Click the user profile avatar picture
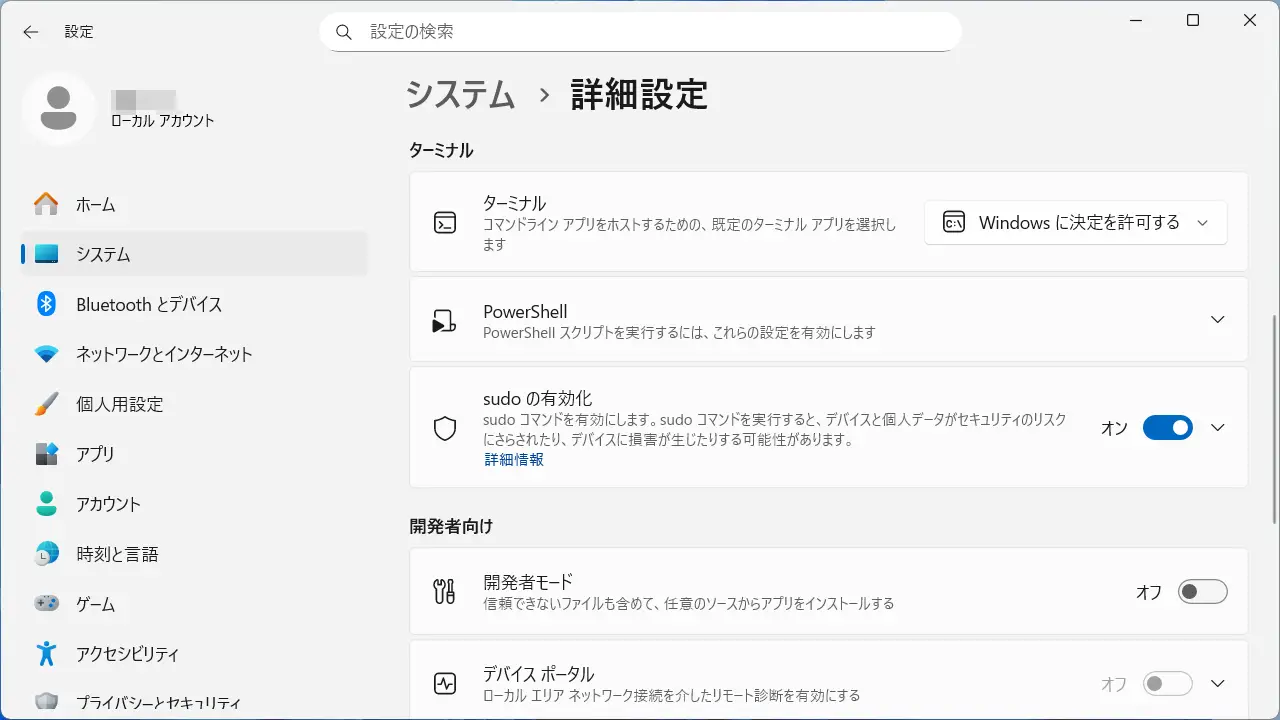1280x720 pixels. (x=59, y=108)
